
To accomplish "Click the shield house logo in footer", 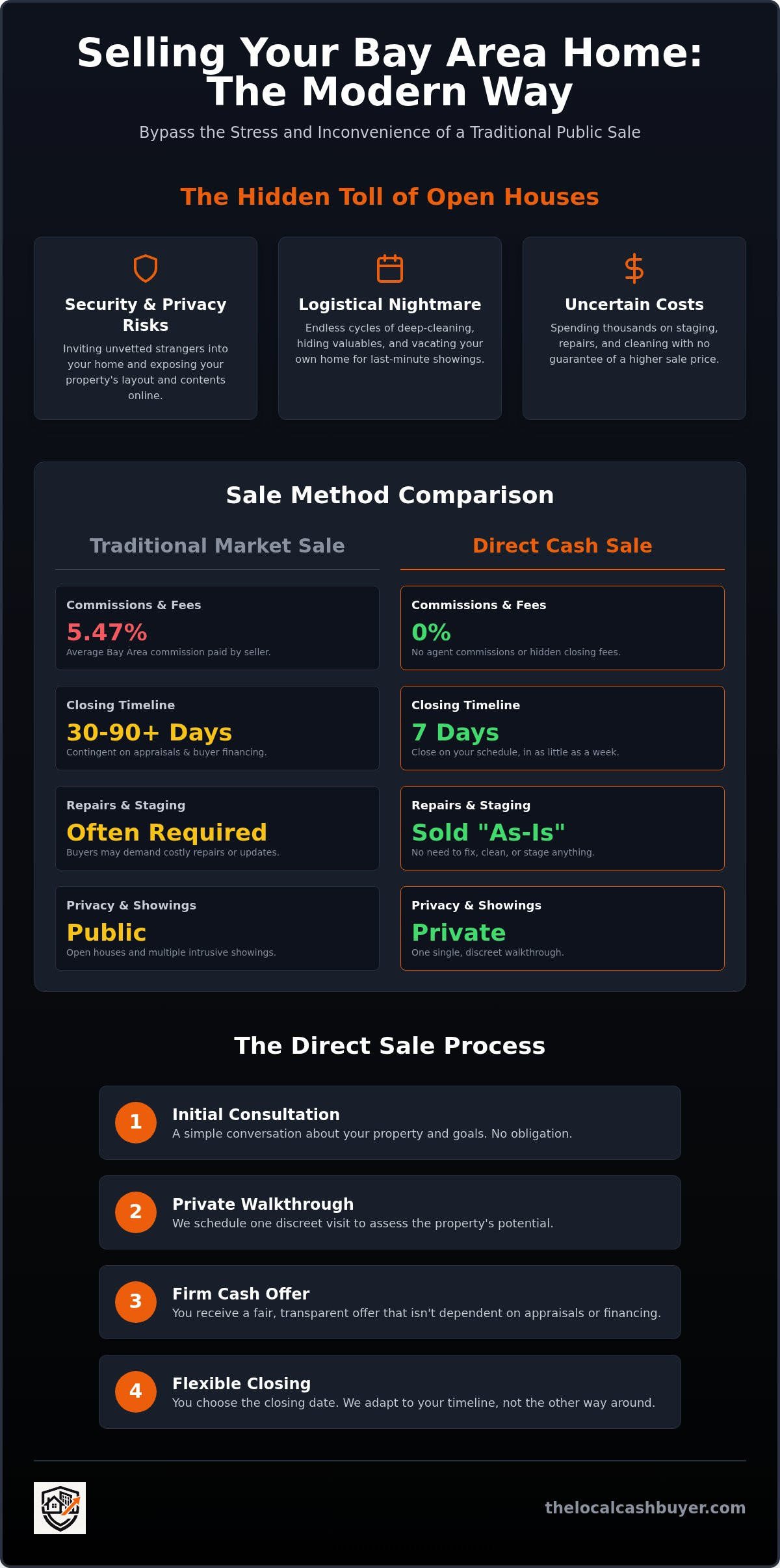I will (x=60, y=1508).
